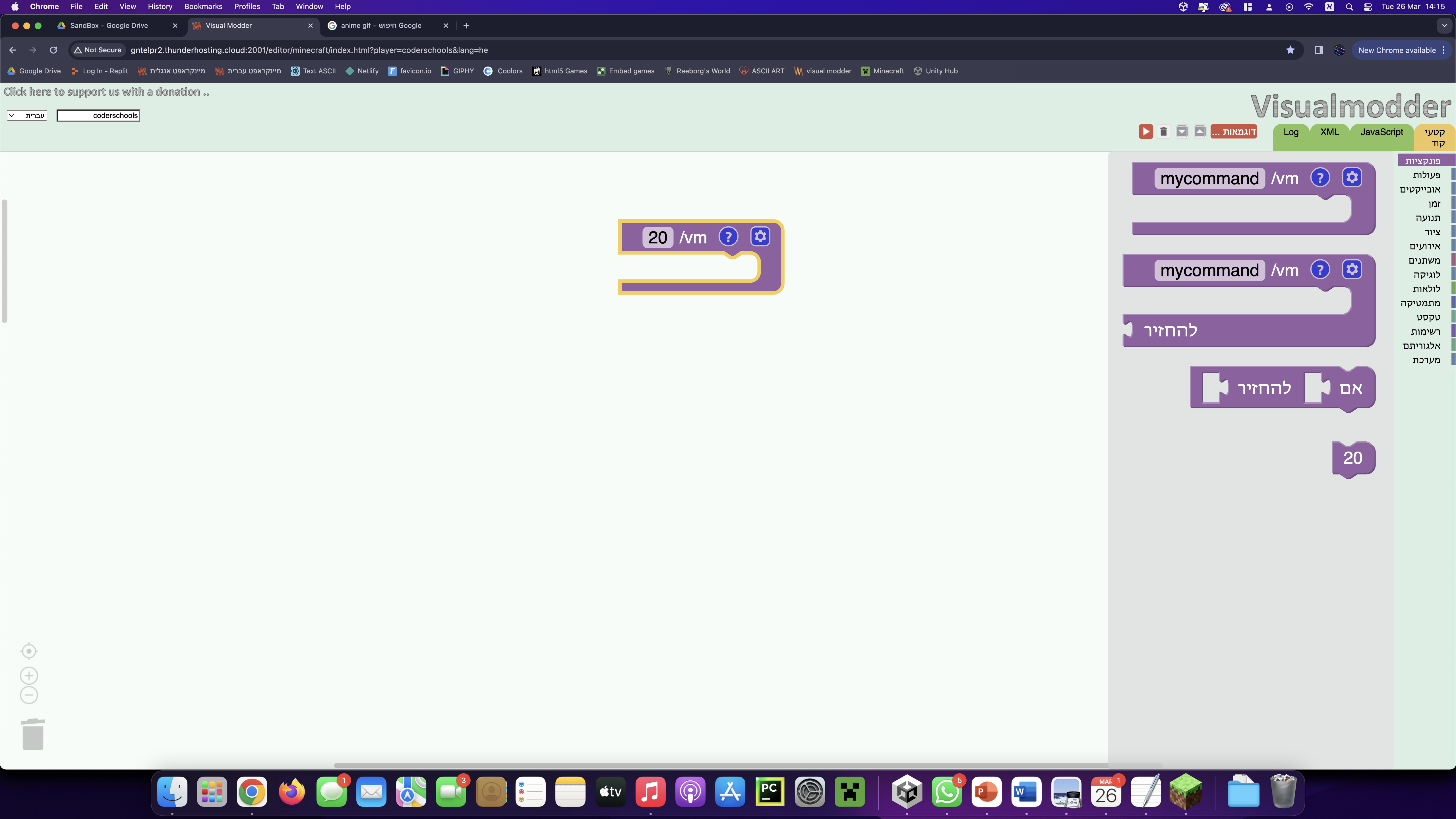Click the down-arrow icon in the editor toolbar
Image resolution: width=1456 pixels, height=819 pixels.
coord(1181,132)
